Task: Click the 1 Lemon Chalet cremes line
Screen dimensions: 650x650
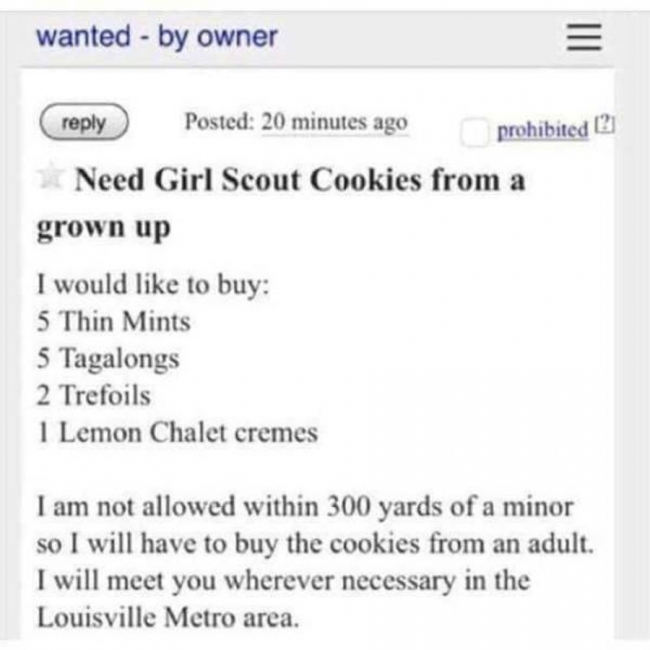Action: [x=177, y=432]
